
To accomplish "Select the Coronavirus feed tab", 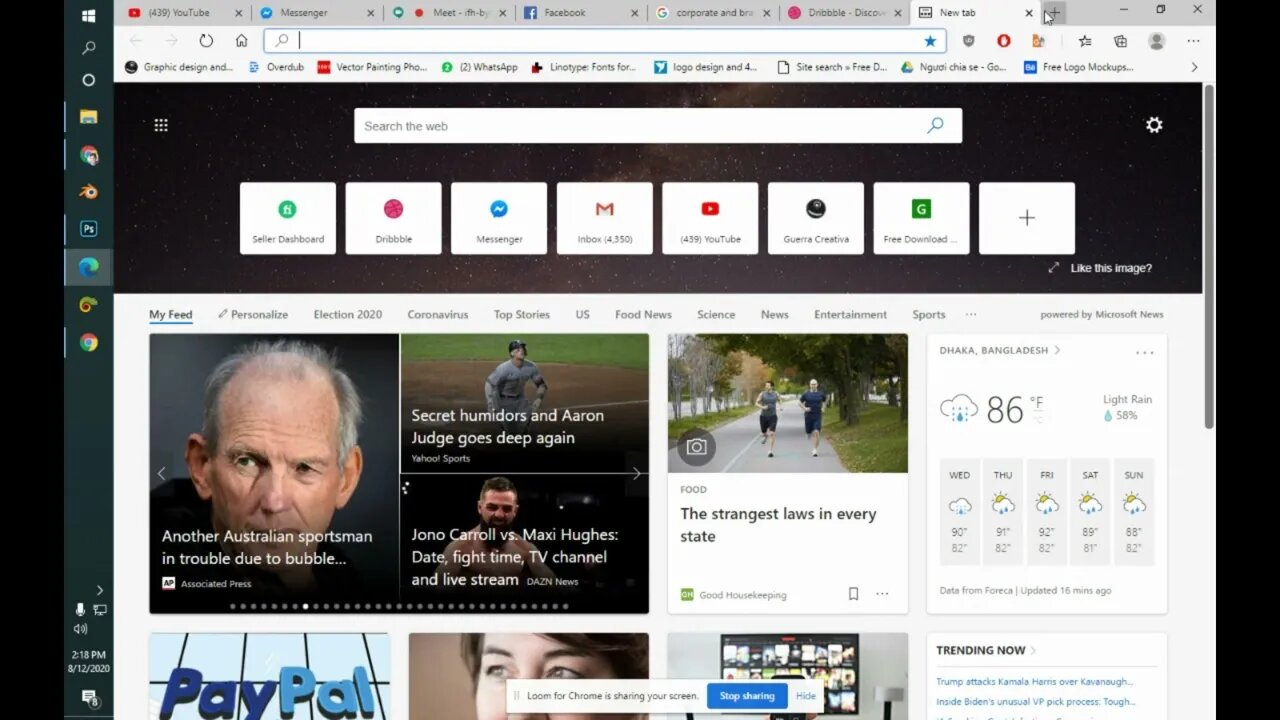I will (x=438, y=314).
